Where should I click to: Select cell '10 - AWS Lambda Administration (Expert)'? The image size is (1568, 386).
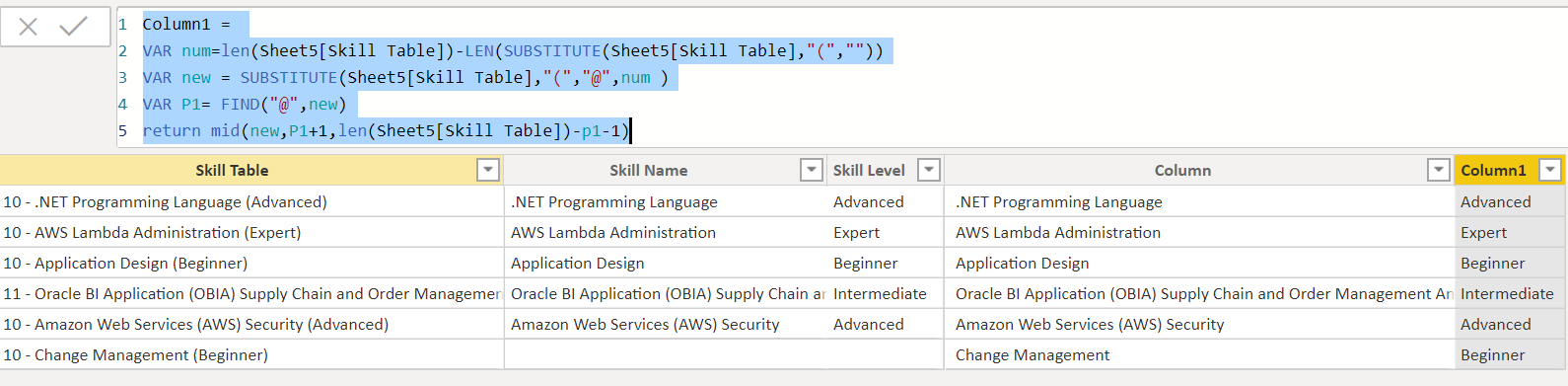(x=251, y=232)
